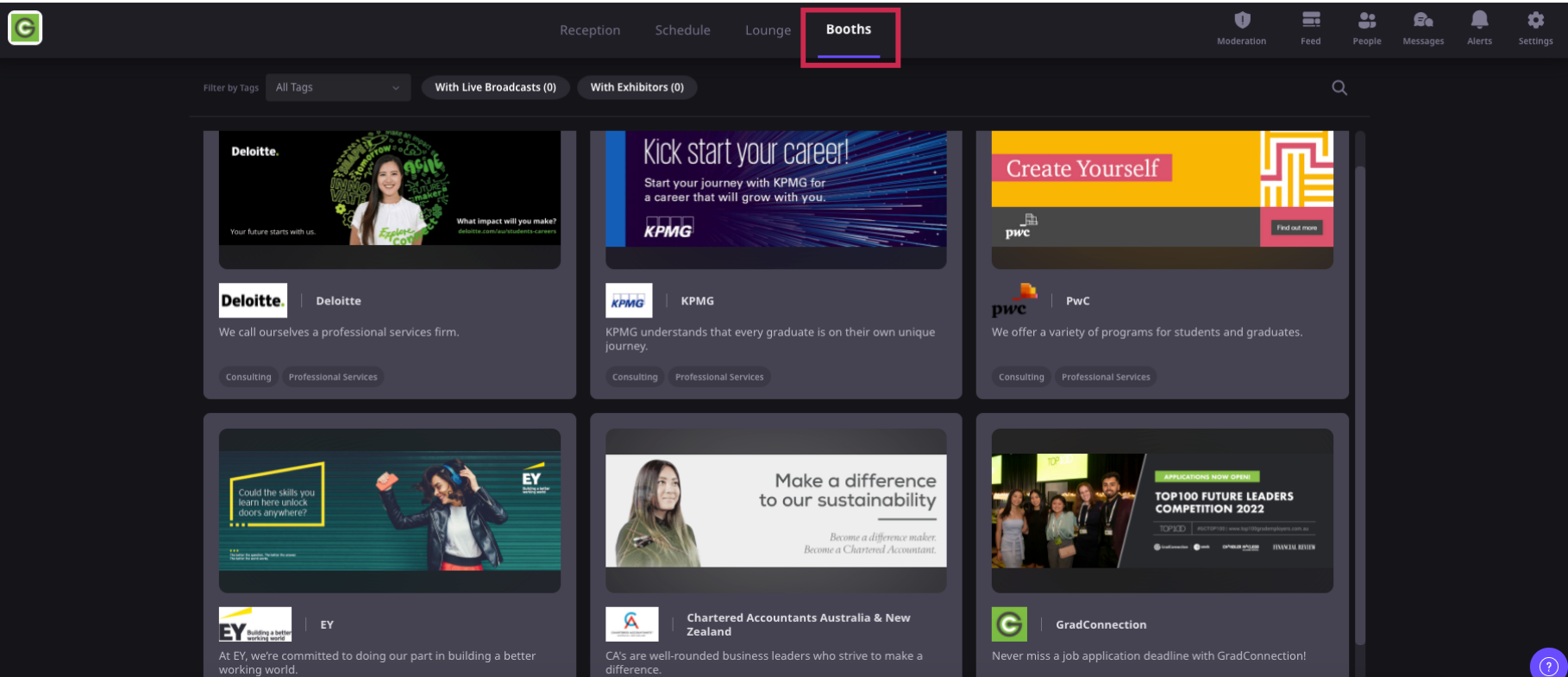Screen dimensions: 1568x677
Task: Select the Booths tab
Action: 849,29
